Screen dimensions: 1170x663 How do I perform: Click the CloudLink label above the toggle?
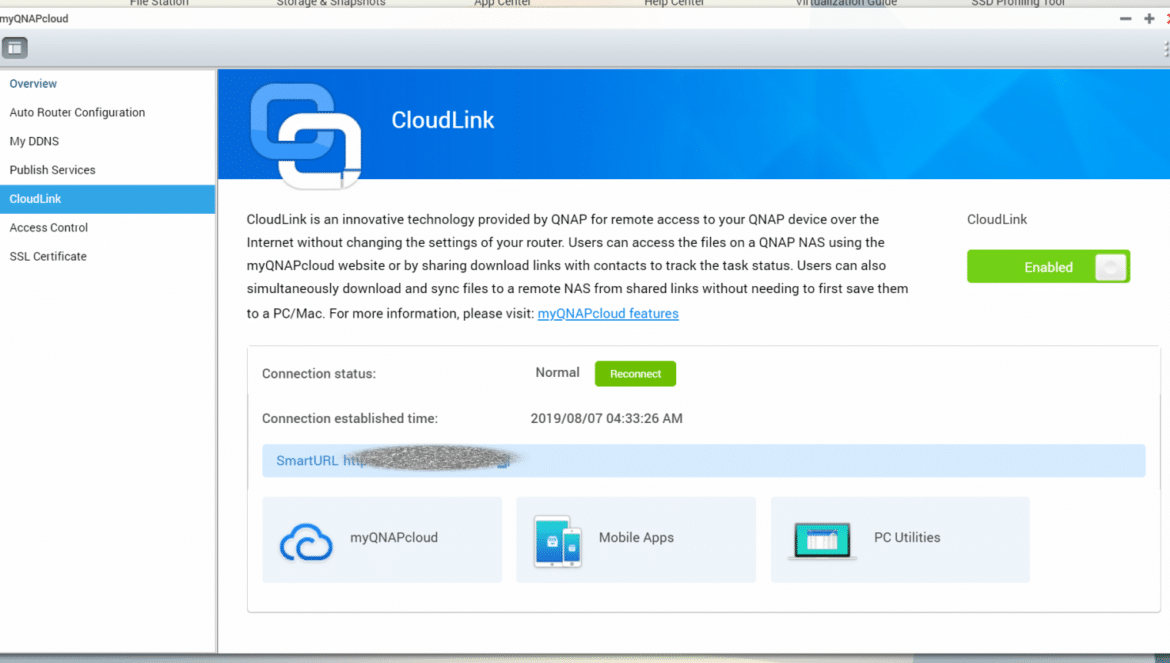point(997,219)
